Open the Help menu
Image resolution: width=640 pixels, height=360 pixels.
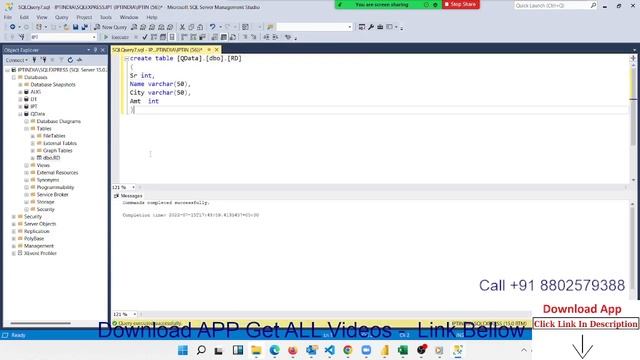[x=152, y=17]
